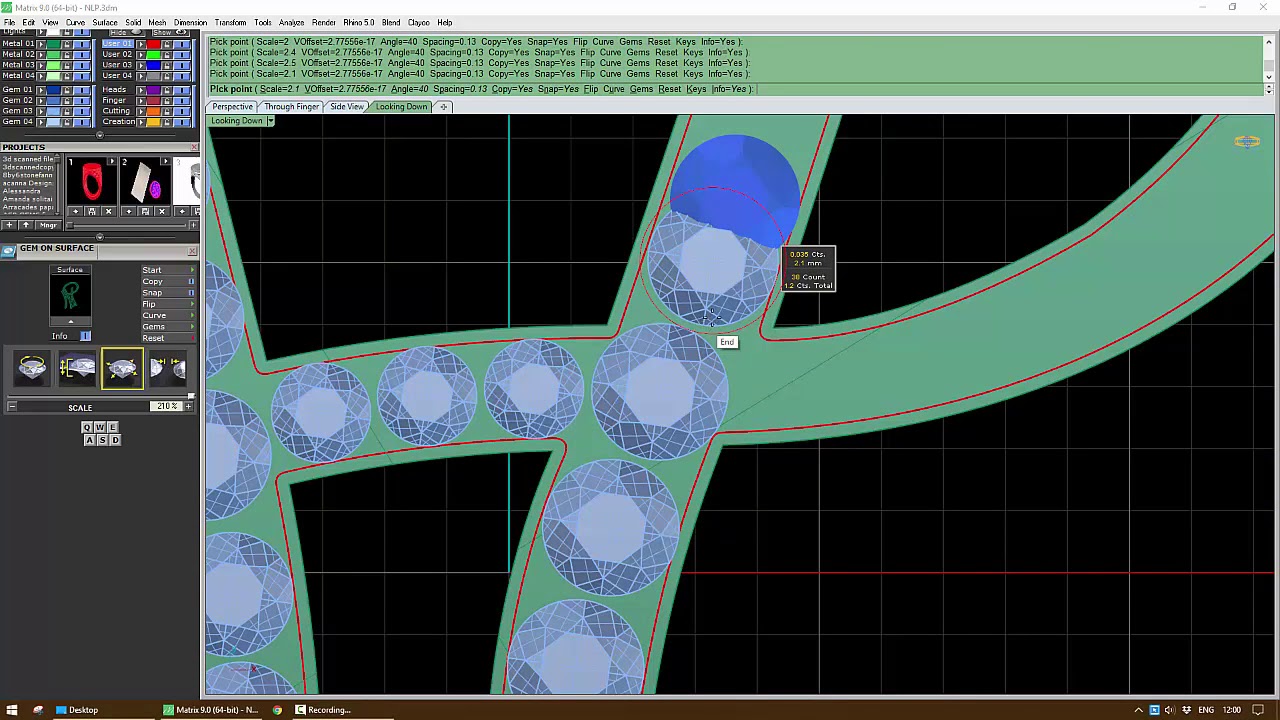Click the S keyboard shortcut key
Viewport: 1280px width, 720px height.
point(102,440)
